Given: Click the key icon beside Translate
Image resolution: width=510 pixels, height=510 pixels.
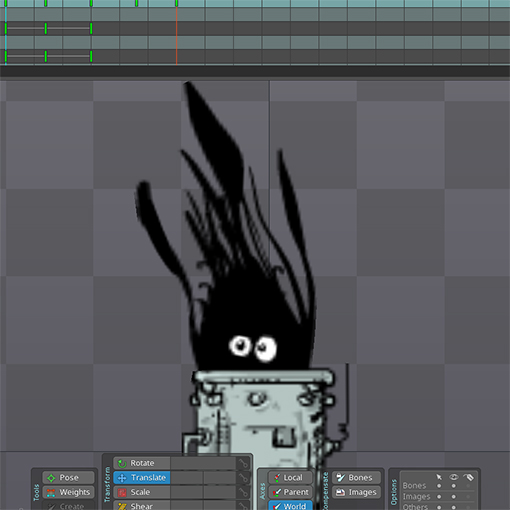Looking at the screenshot, I should click(243, 478).
